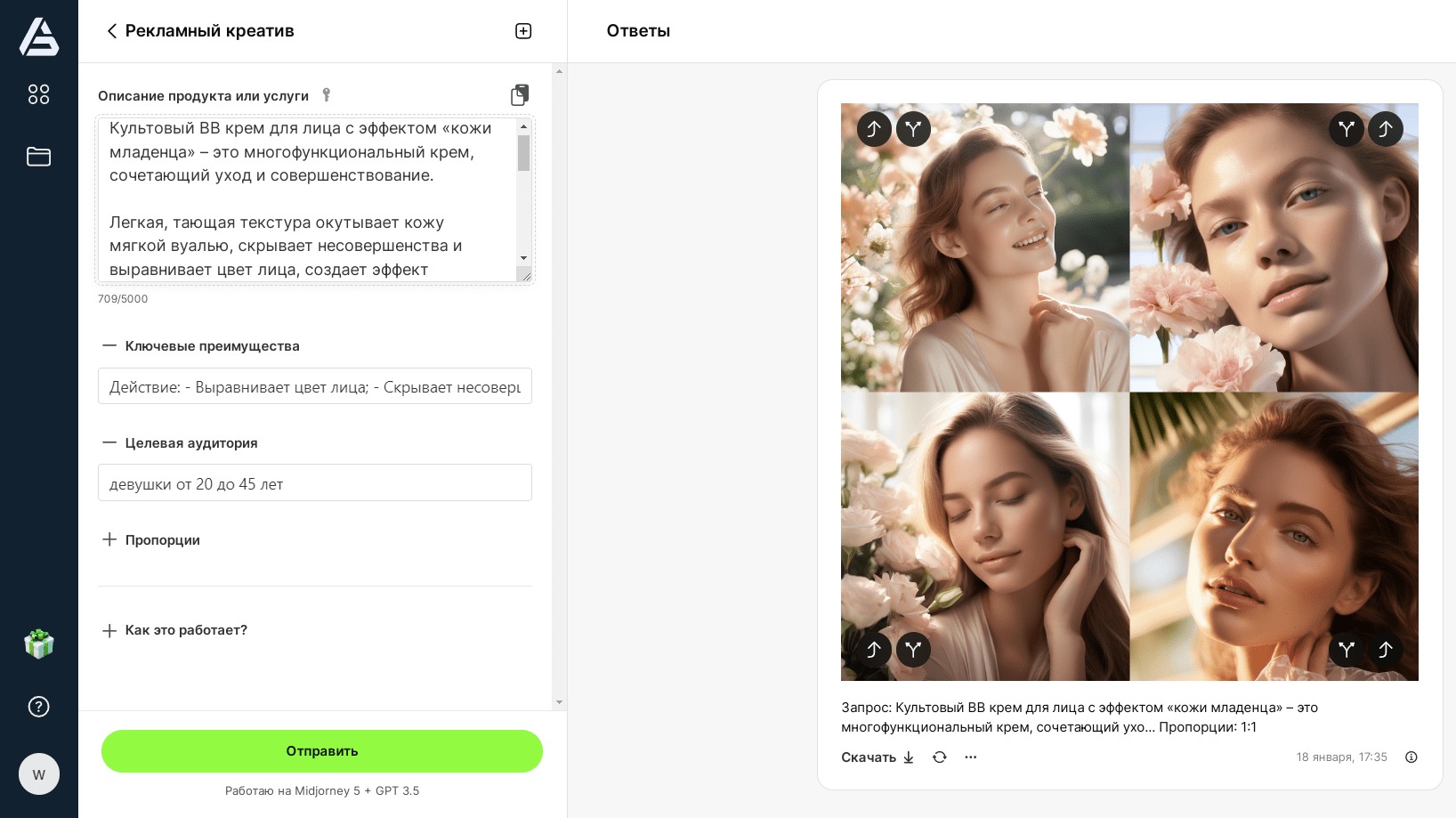Go back from Рекламный креатив
Screen dimensions: 1456x818
coord(112,31)
